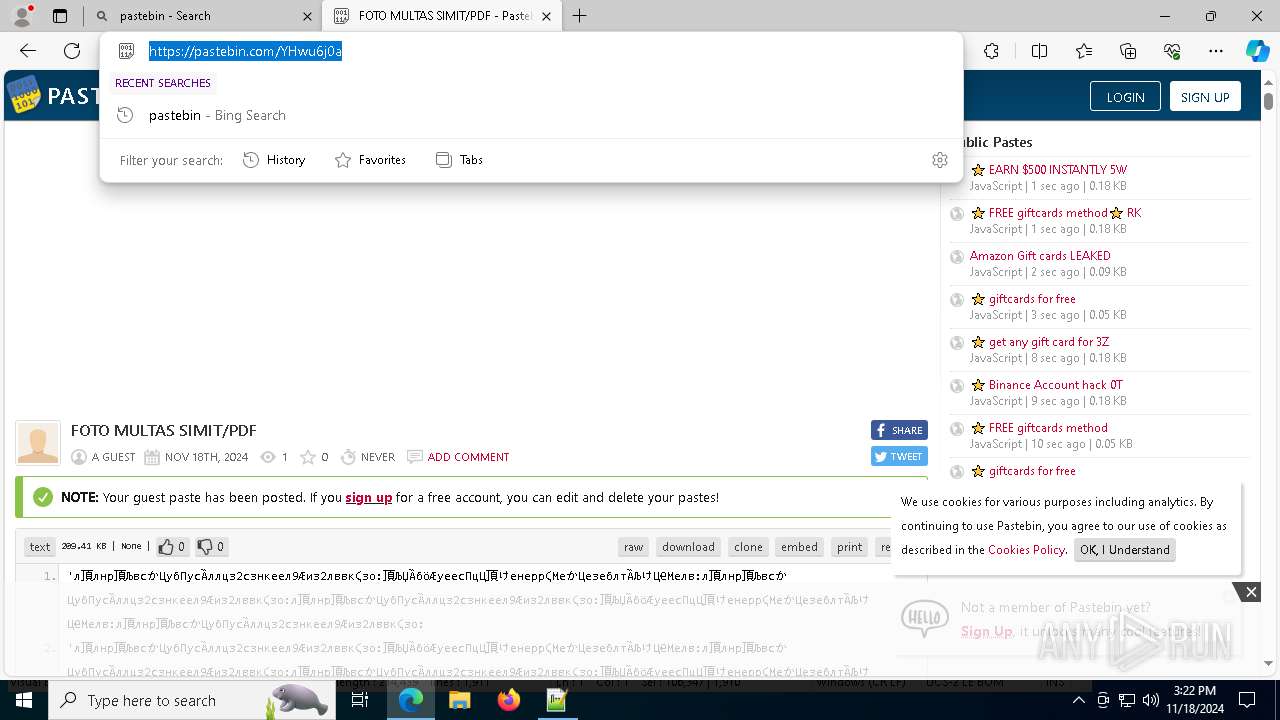This screenshot has width=1280, height=720.
Task: Open Favorites star icon in toolbar
Action: [x=1084, y=51]
